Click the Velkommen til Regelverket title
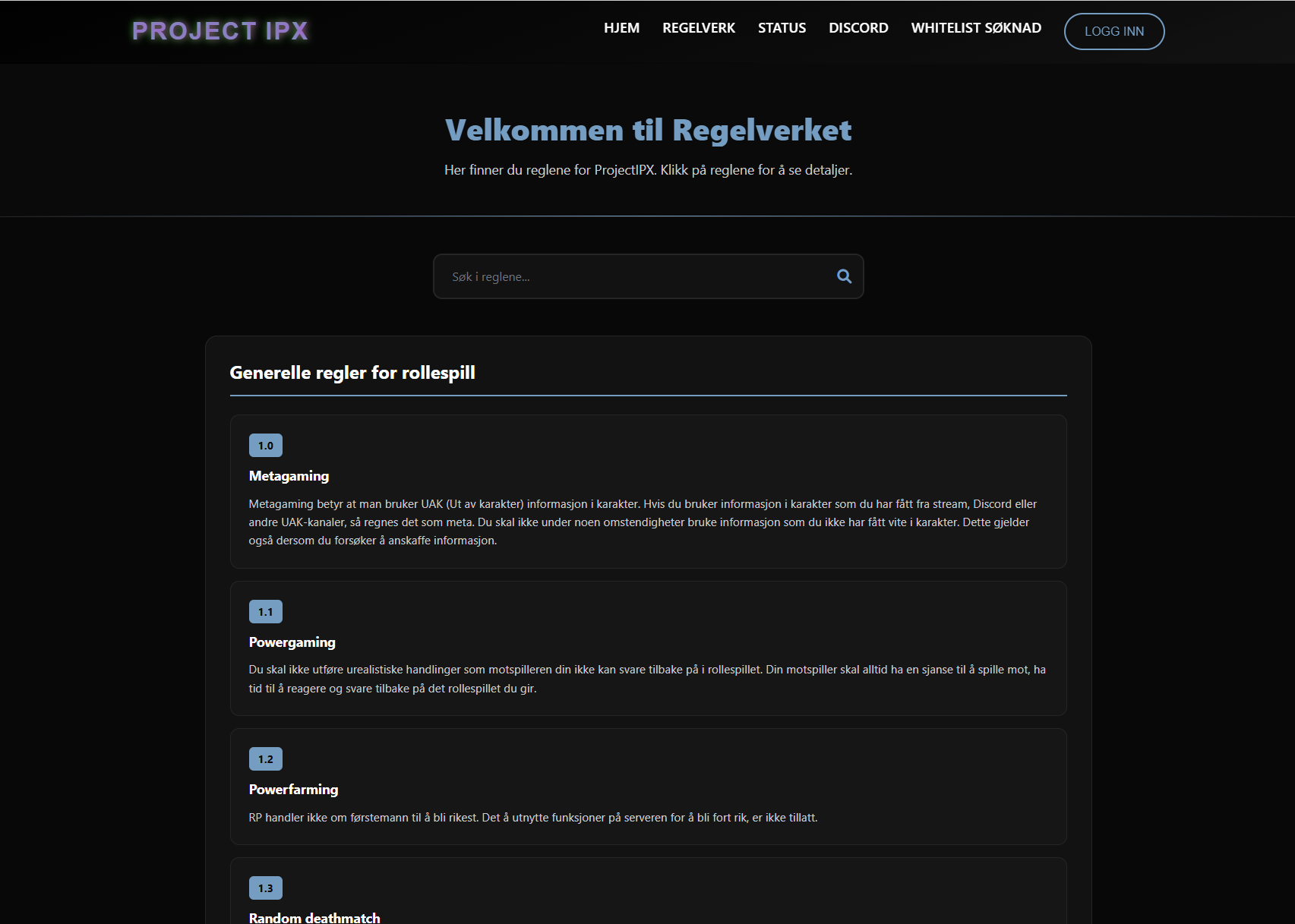Viewport: 1295px width, 924px height. coord(648,131)
